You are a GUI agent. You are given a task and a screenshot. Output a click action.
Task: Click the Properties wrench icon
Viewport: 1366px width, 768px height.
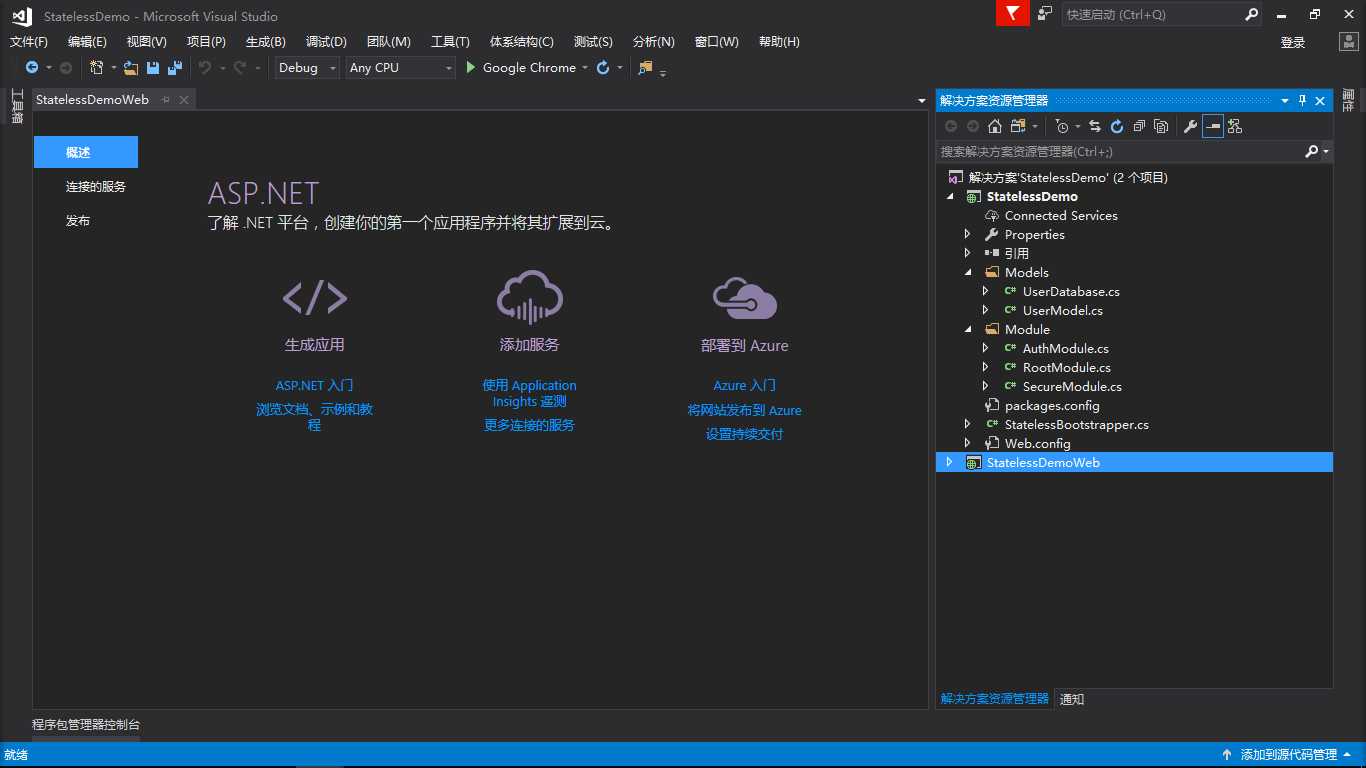(x=1190, y=126)
